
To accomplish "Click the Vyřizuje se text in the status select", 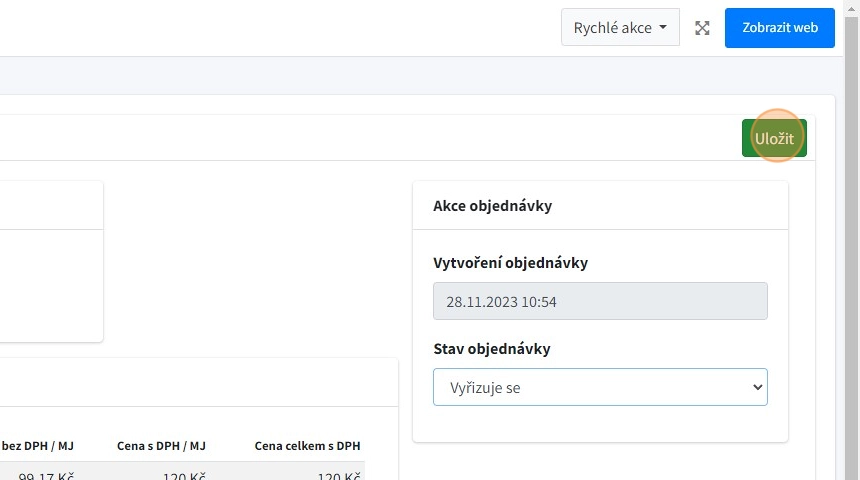I will [x=485, y=387].
